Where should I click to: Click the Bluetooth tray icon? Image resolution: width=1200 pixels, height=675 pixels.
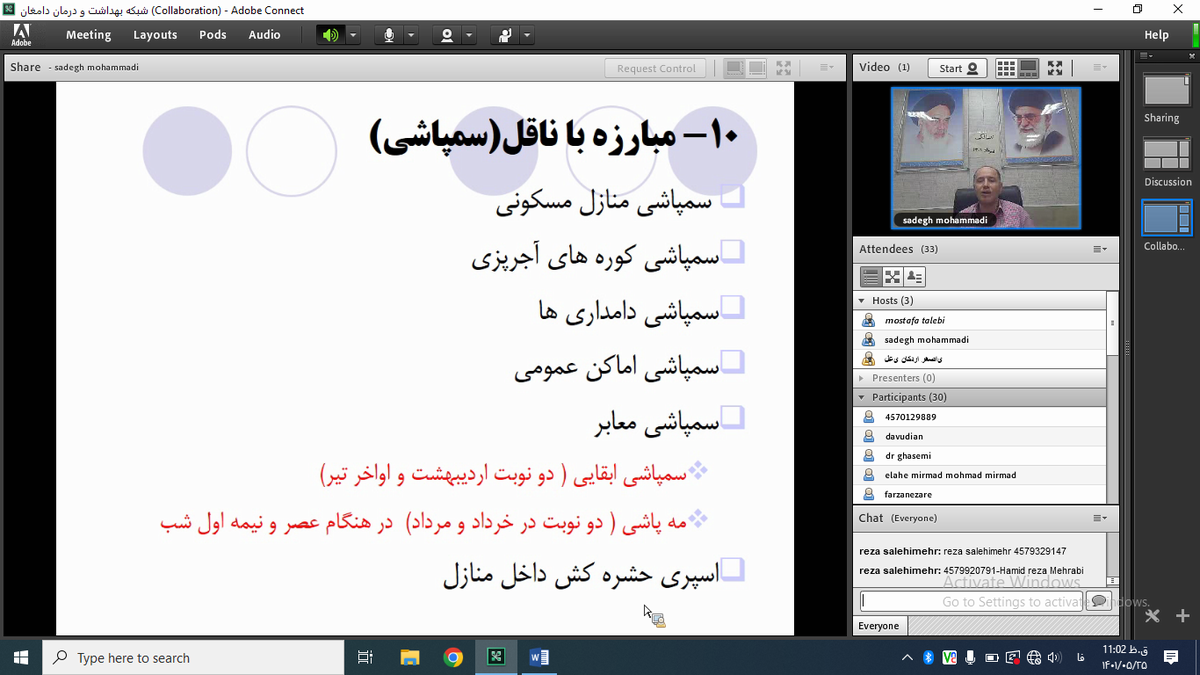coord(929,657)
